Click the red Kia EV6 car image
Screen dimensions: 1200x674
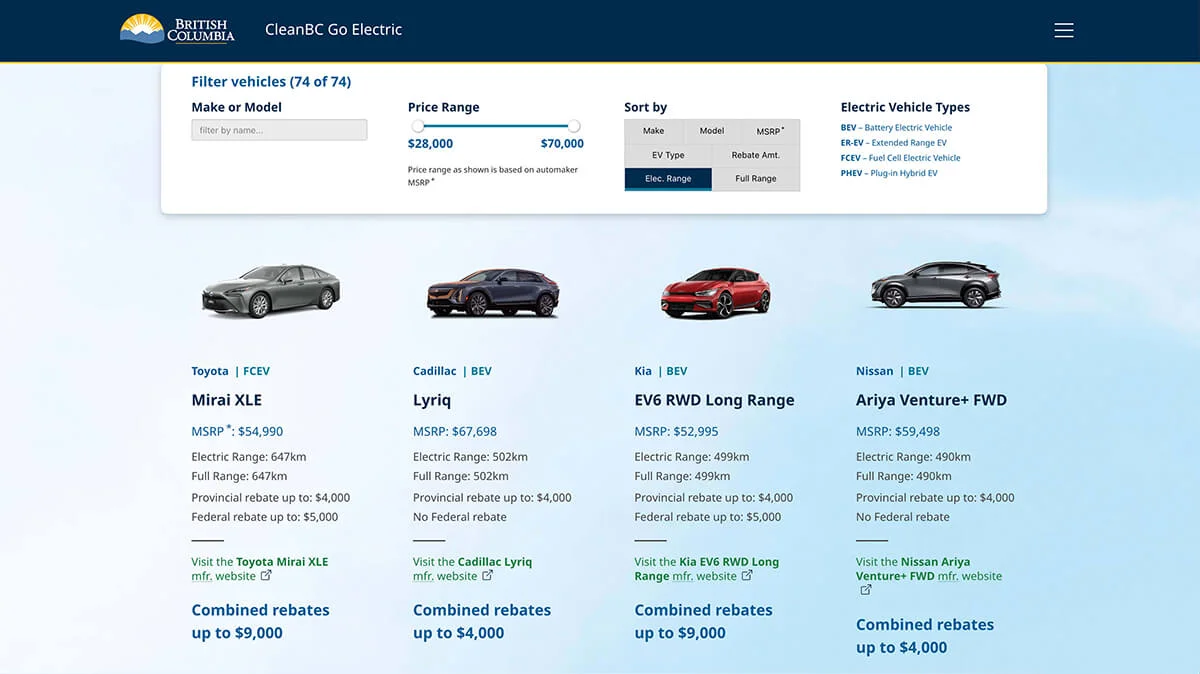(x=715, y=291)
